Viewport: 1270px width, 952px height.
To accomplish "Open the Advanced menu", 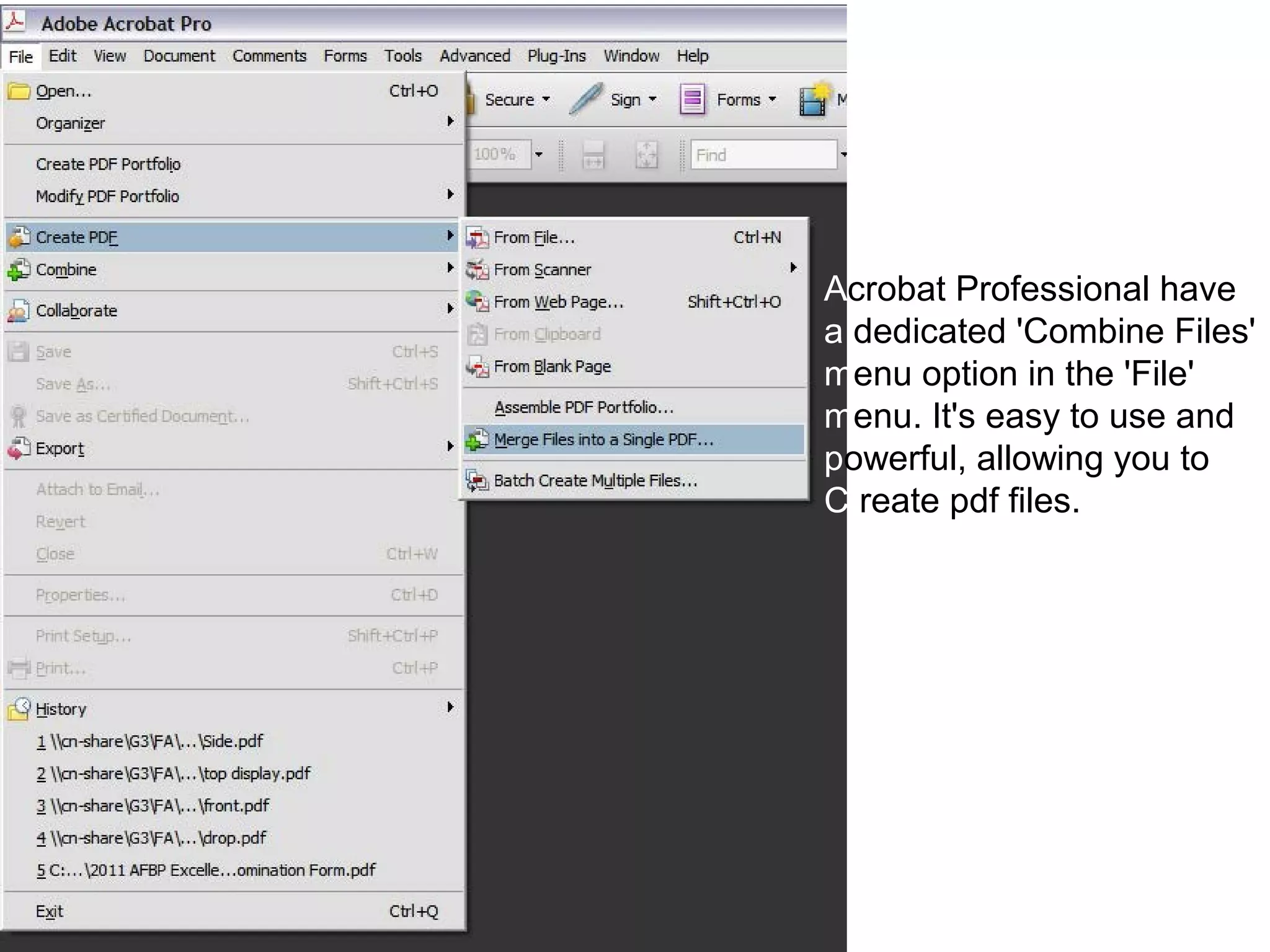I will click(475, 56).
